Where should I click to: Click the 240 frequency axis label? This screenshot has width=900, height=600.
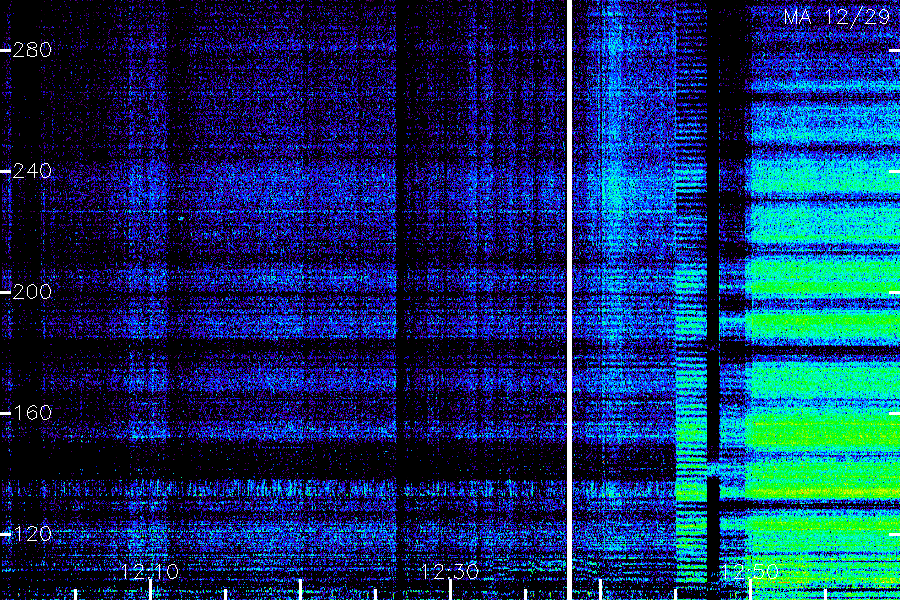point(32,171)
